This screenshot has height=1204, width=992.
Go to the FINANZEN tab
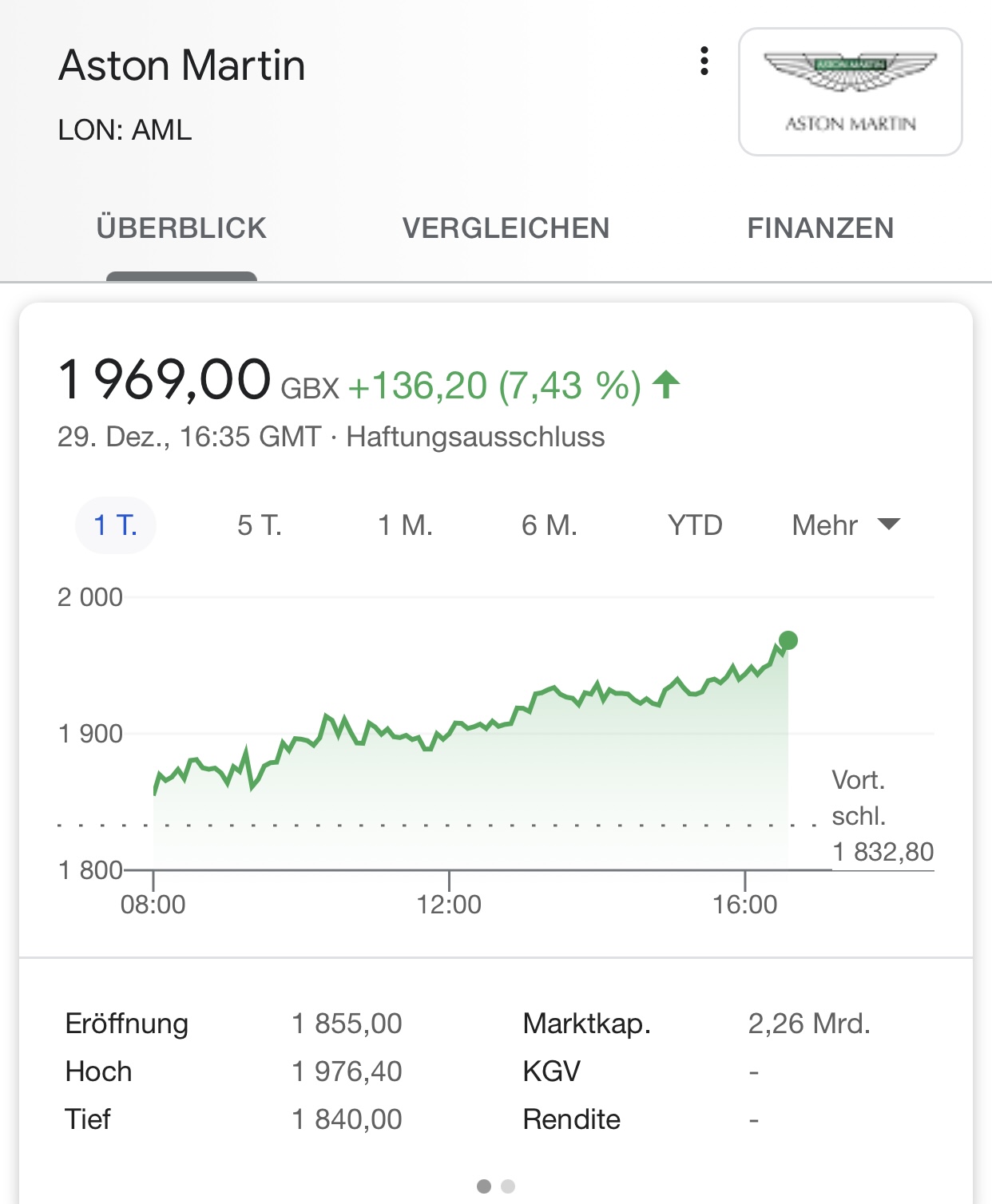[820, 228]
